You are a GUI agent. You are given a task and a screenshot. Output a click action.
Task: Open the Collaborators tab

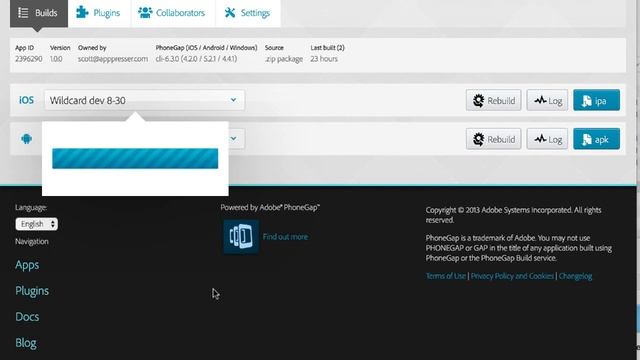[x=173, y=13]
